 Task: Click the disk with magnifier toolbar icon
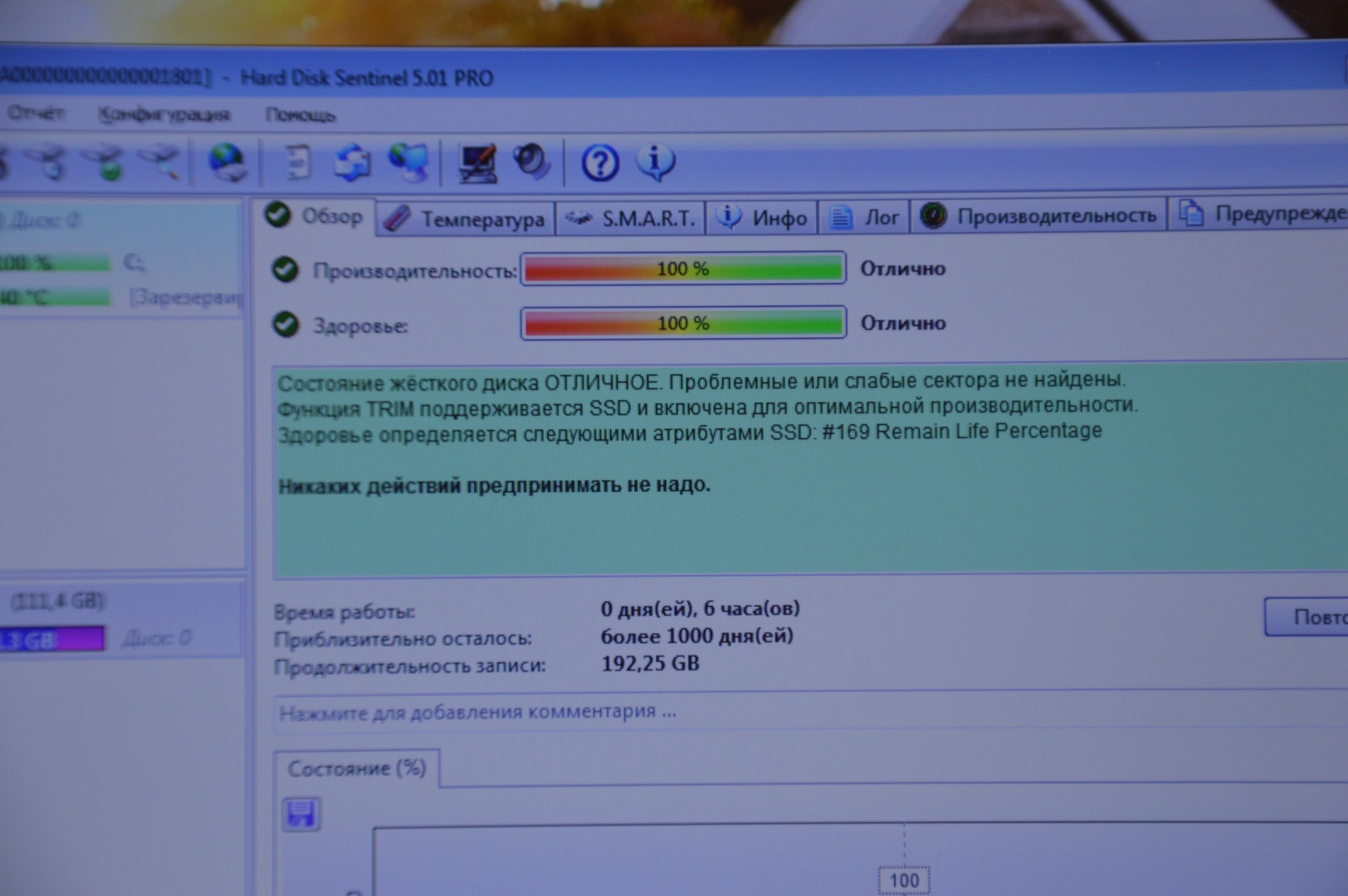click(x=160, y=162)
